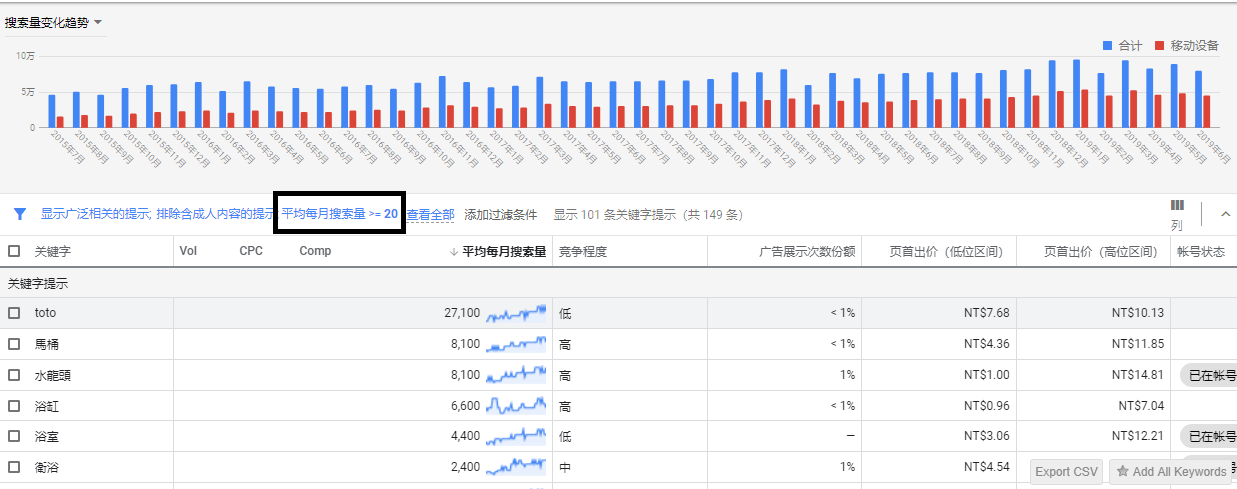Open the columns (列) picker icon

(x=1177, y=206)
